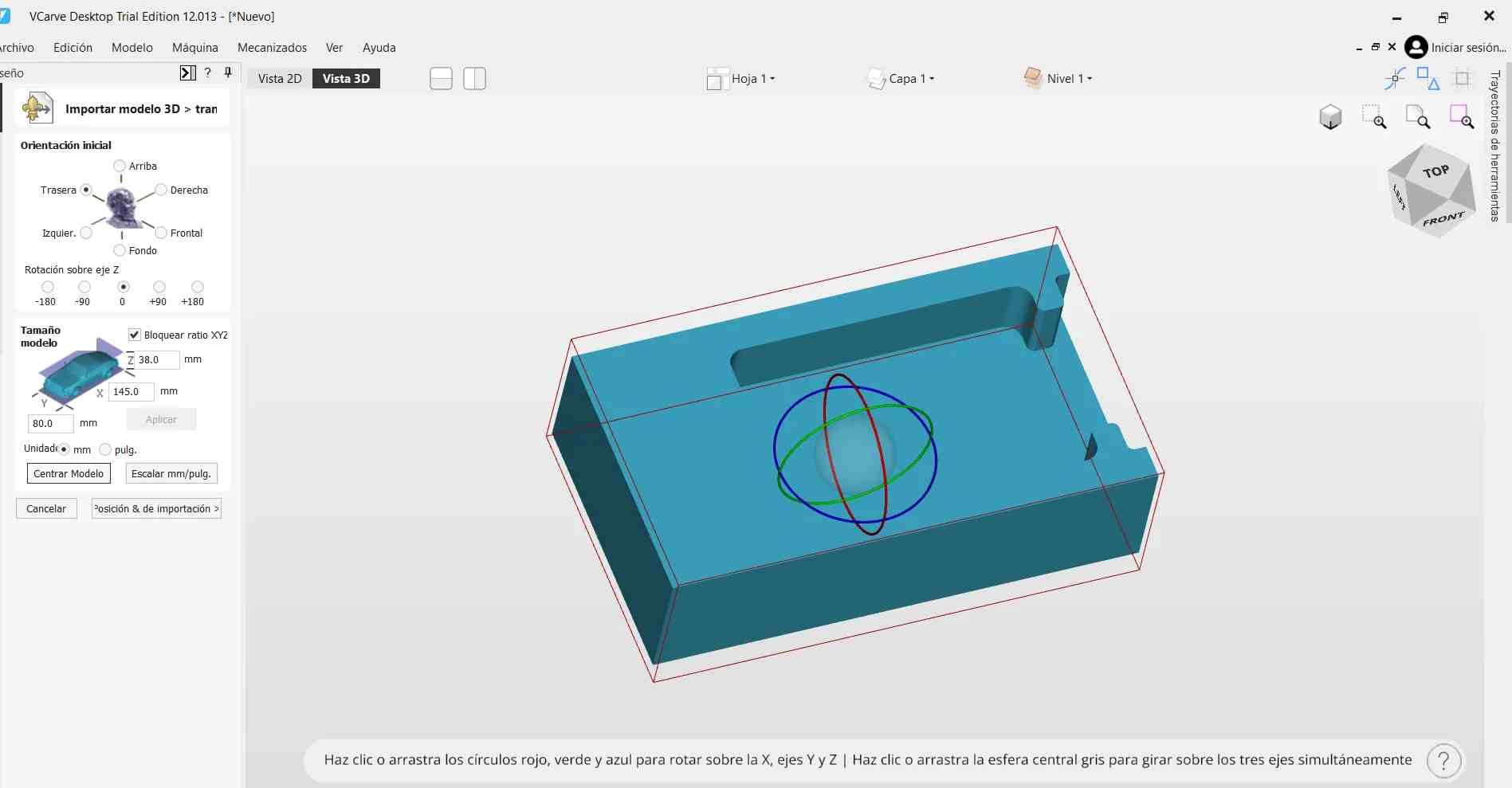Pin the side panel with the pushpin icon
The height and width of the screenshot is (788, 1512).
point(228,73)
